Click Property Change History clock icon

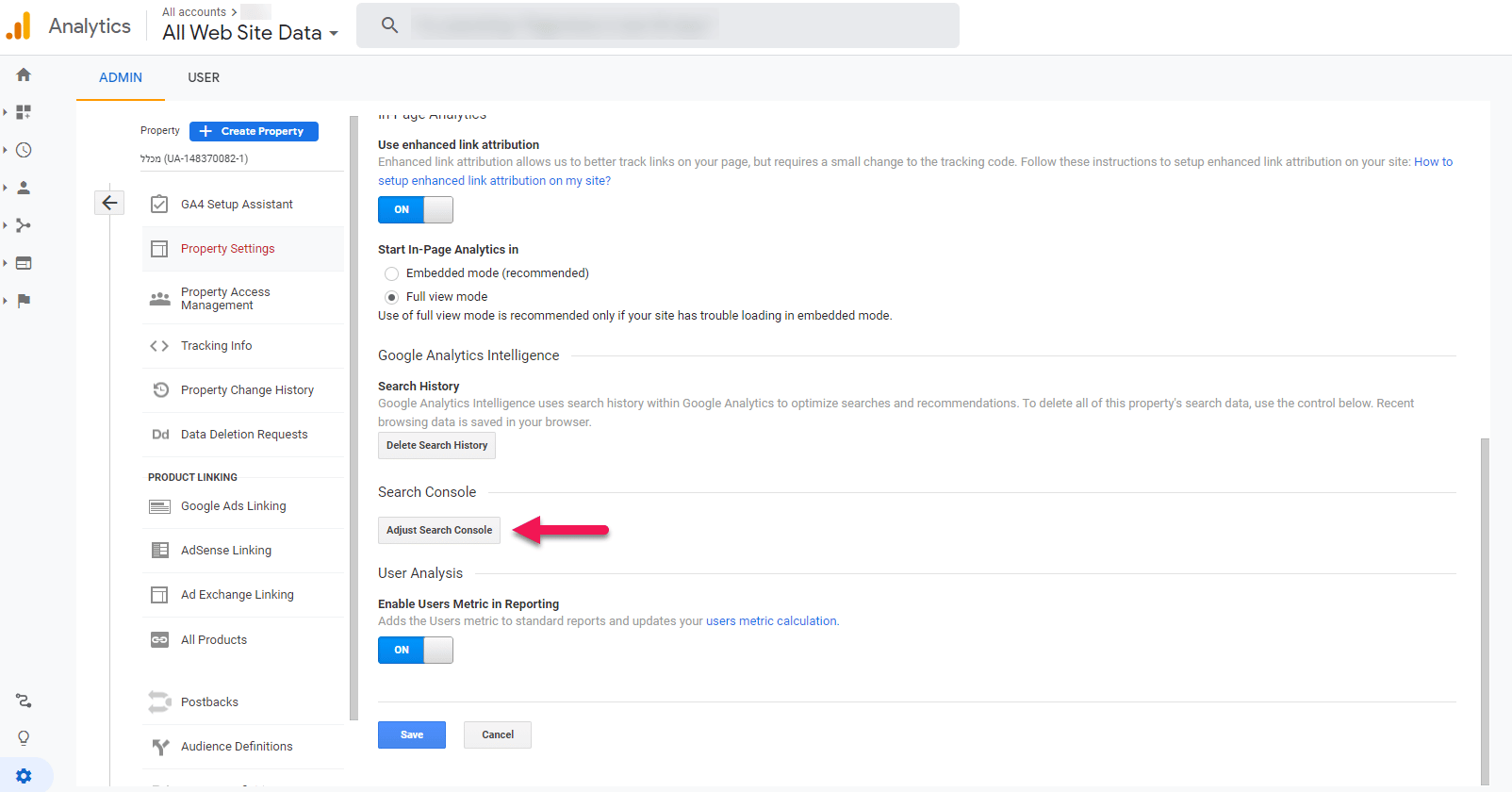(x=160, y=389)
